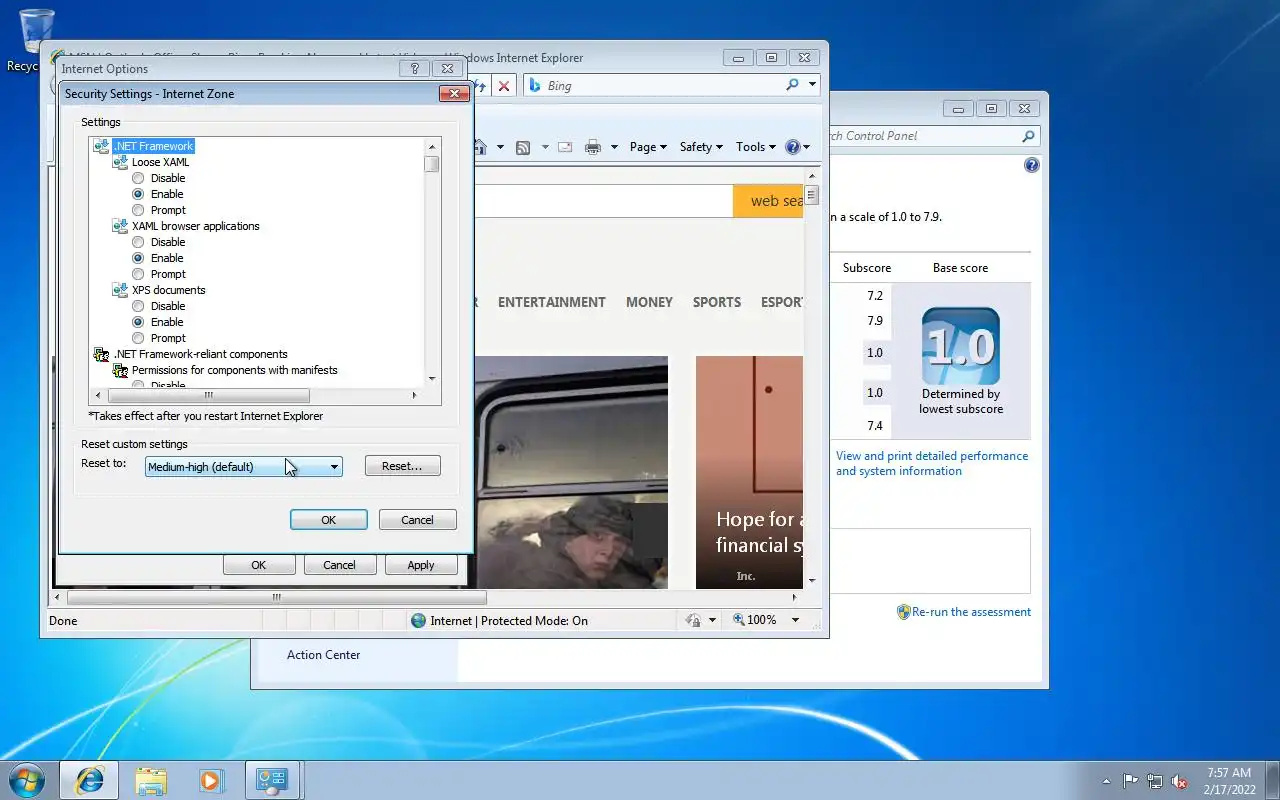This screenshot has height=800, width=1280.
Task: Click the Stop (red X) button in Internet Explorer
Action: 504,86
